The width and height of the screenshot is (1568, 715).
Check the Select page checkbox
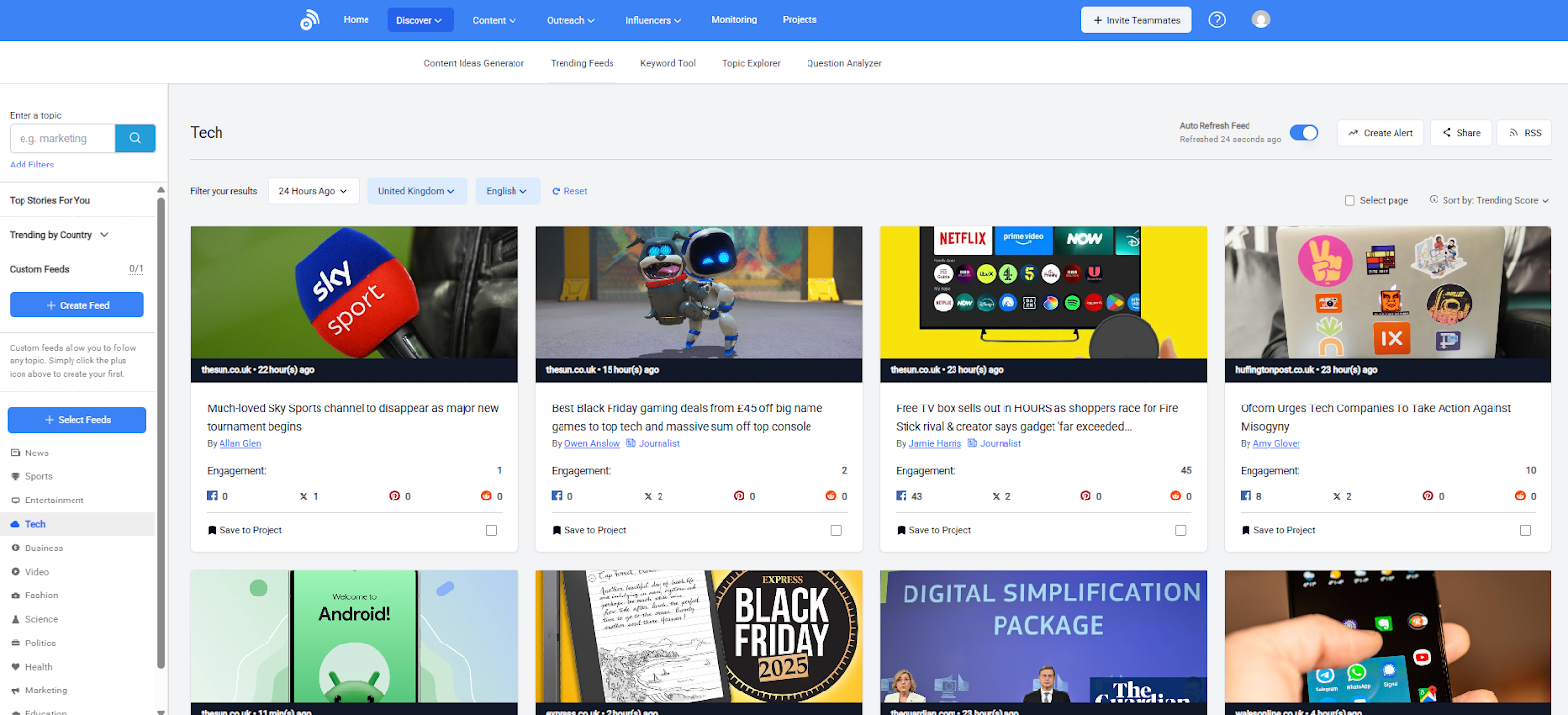pos(1349,200)
